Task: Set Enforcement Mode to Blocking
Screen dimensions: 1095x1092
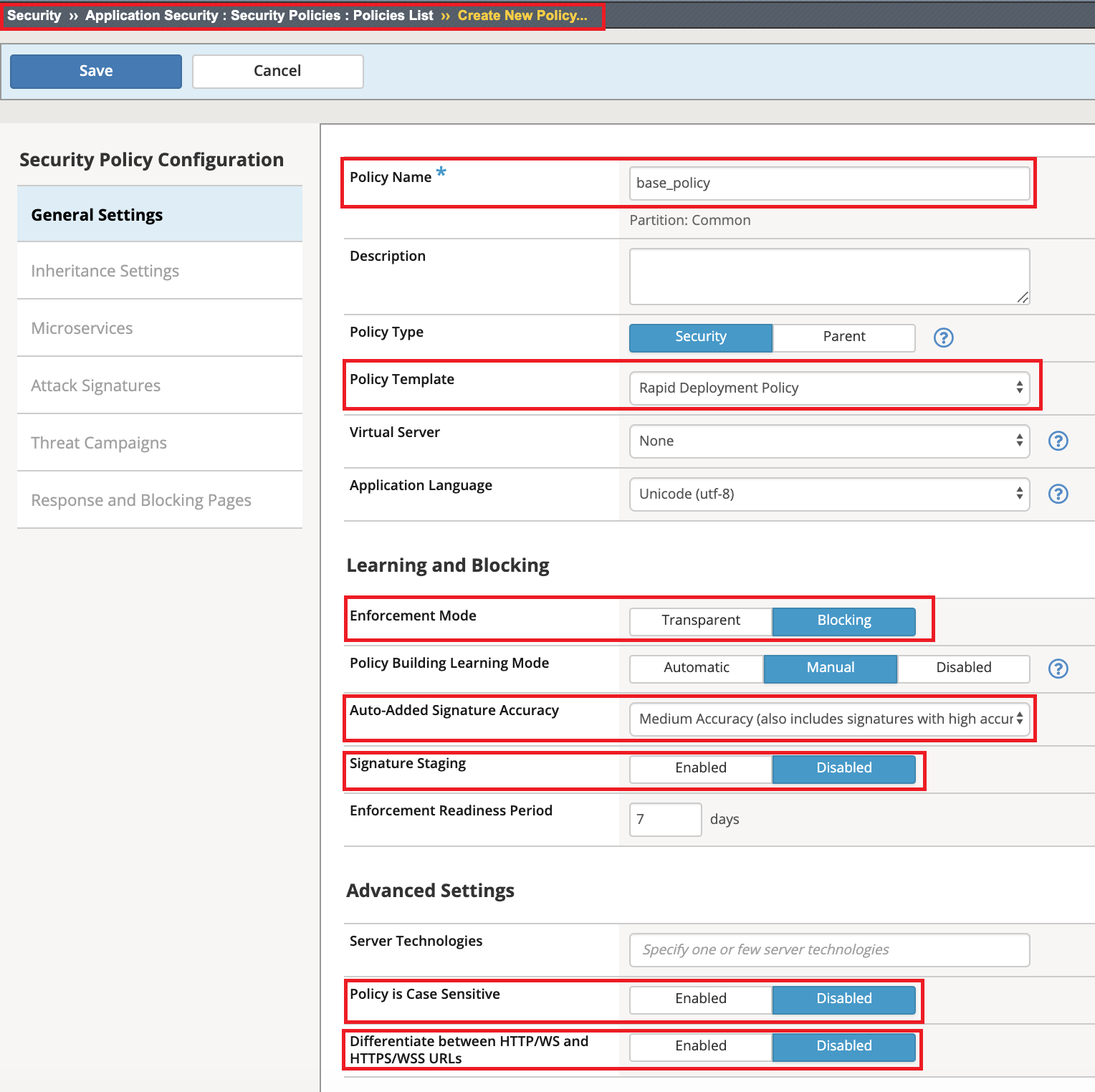Action: coord(844,621)
